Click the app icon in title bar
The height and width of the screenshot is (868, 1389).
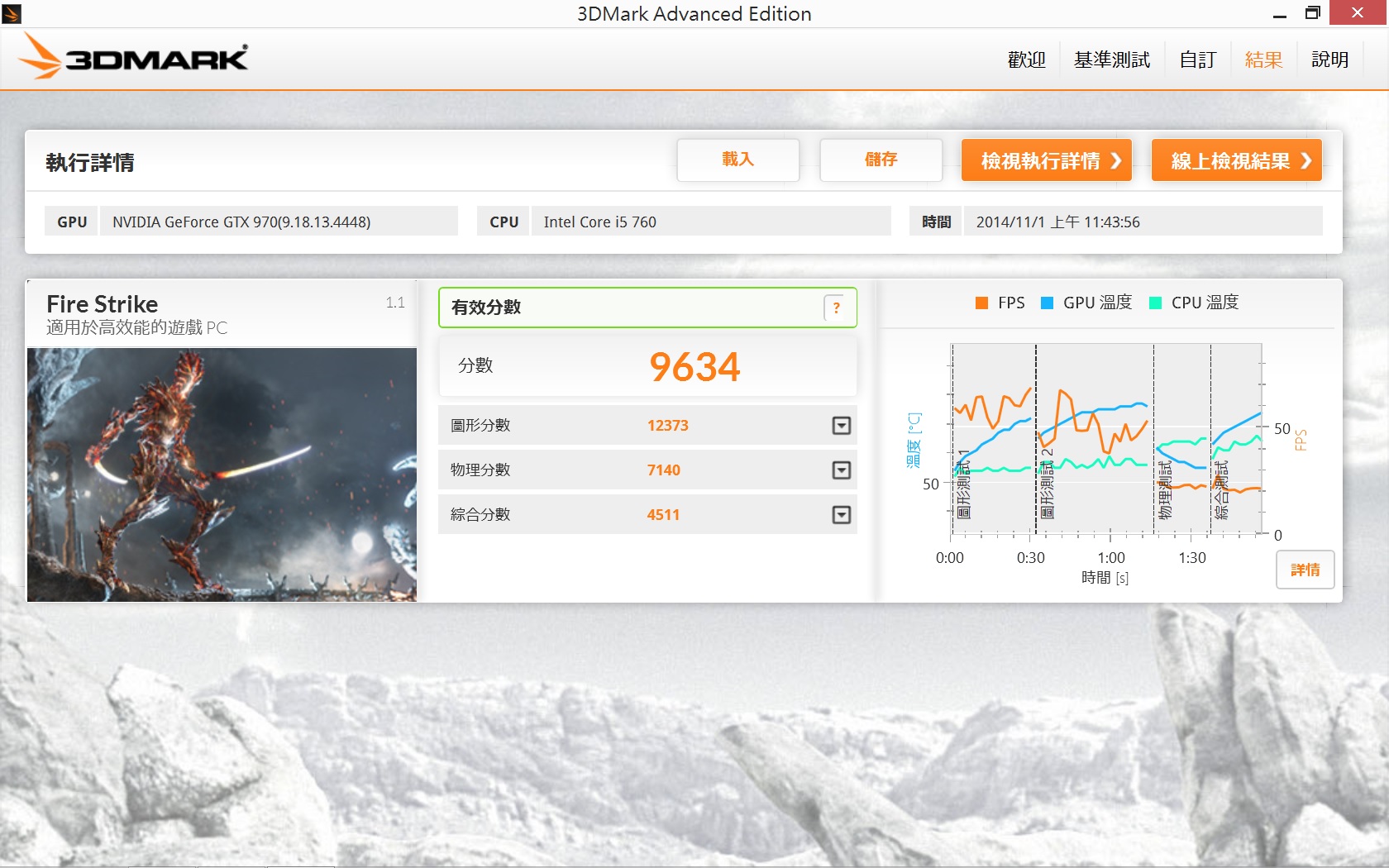click(x=12, y=13)
